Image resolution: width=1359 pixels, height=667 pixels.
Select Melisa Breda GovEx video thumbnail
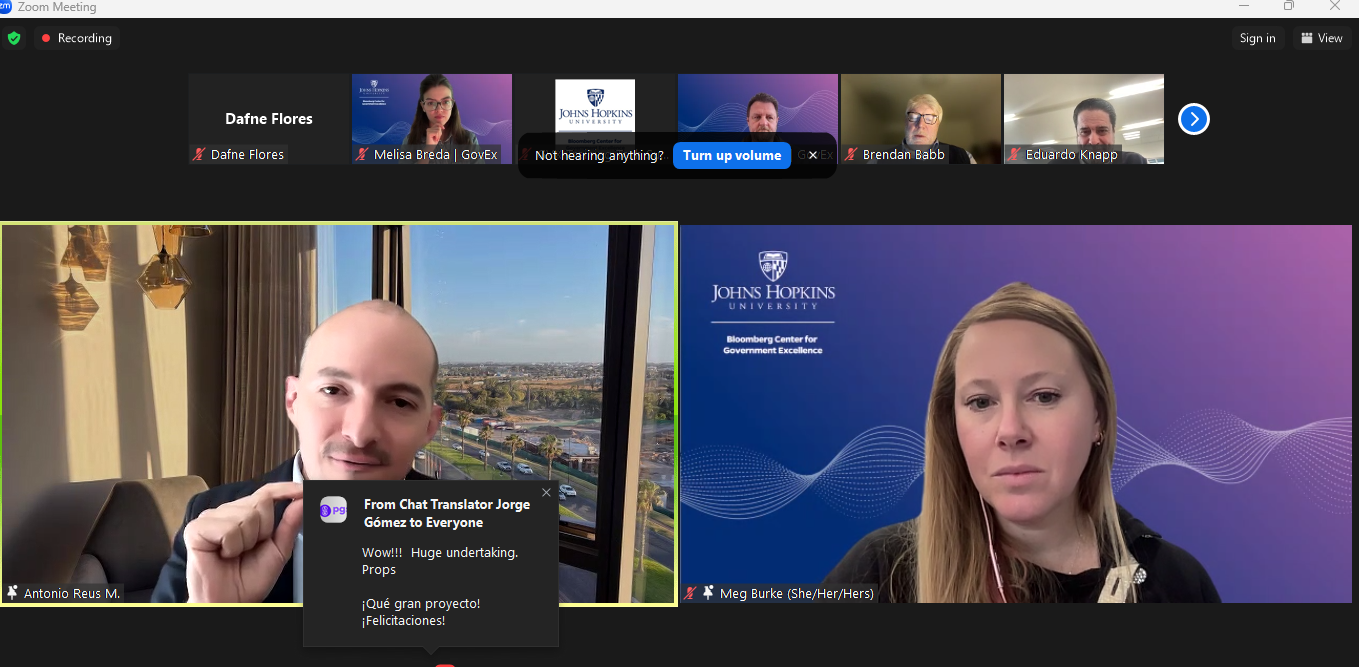coord(431,112)
